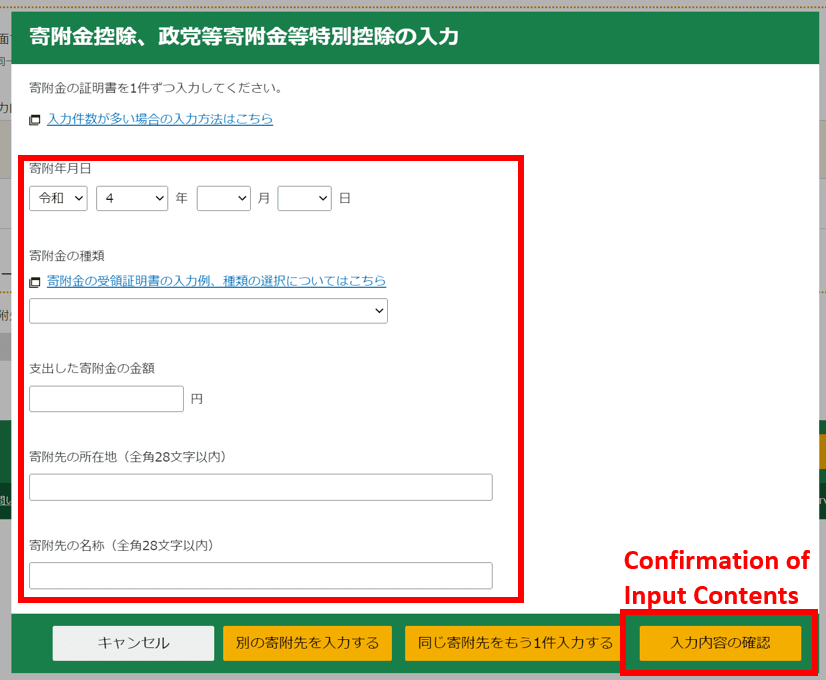The image size is (826, 680).
Task: Click 別の寄附先を入力する button
Action: click(x=307, y=643)
